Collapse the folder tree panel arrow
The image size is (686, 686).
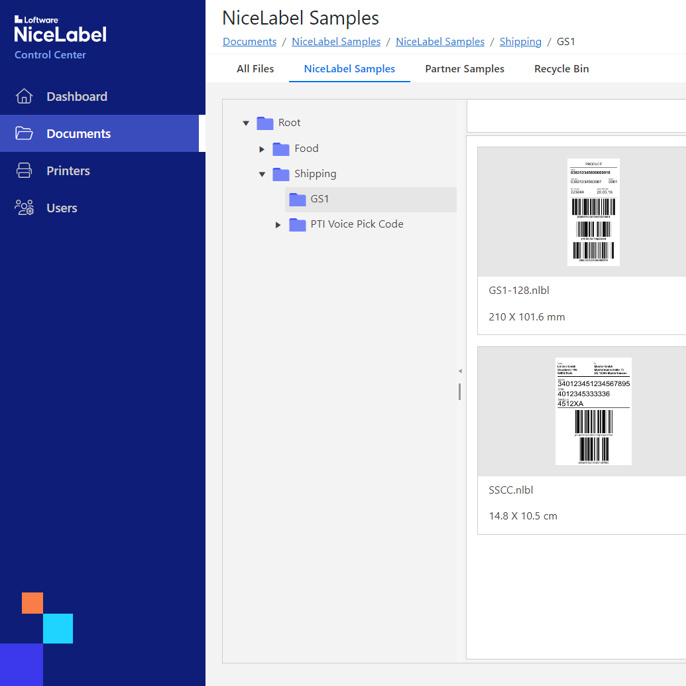point(460,371)
